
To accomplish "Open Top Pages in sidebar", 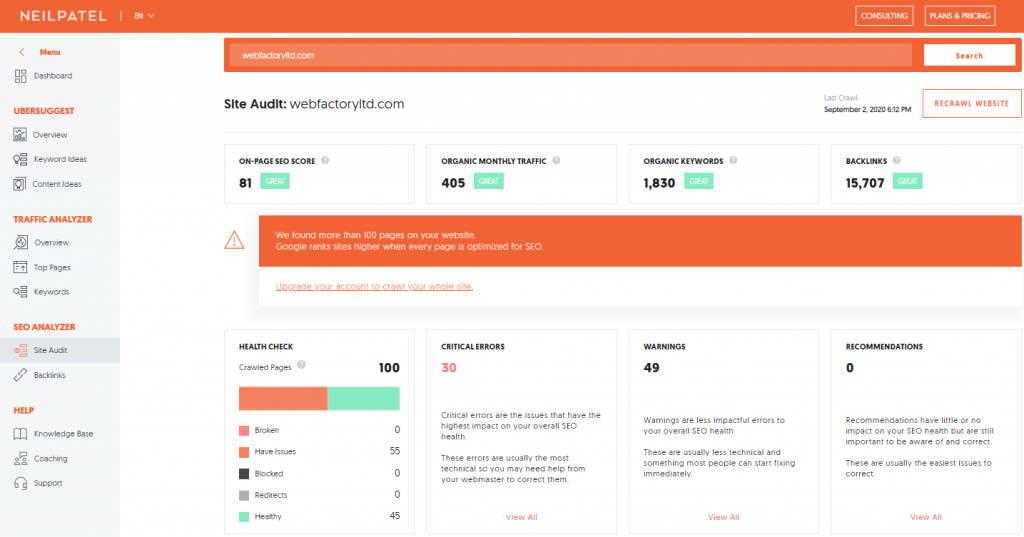I will (x=52, y=267).
